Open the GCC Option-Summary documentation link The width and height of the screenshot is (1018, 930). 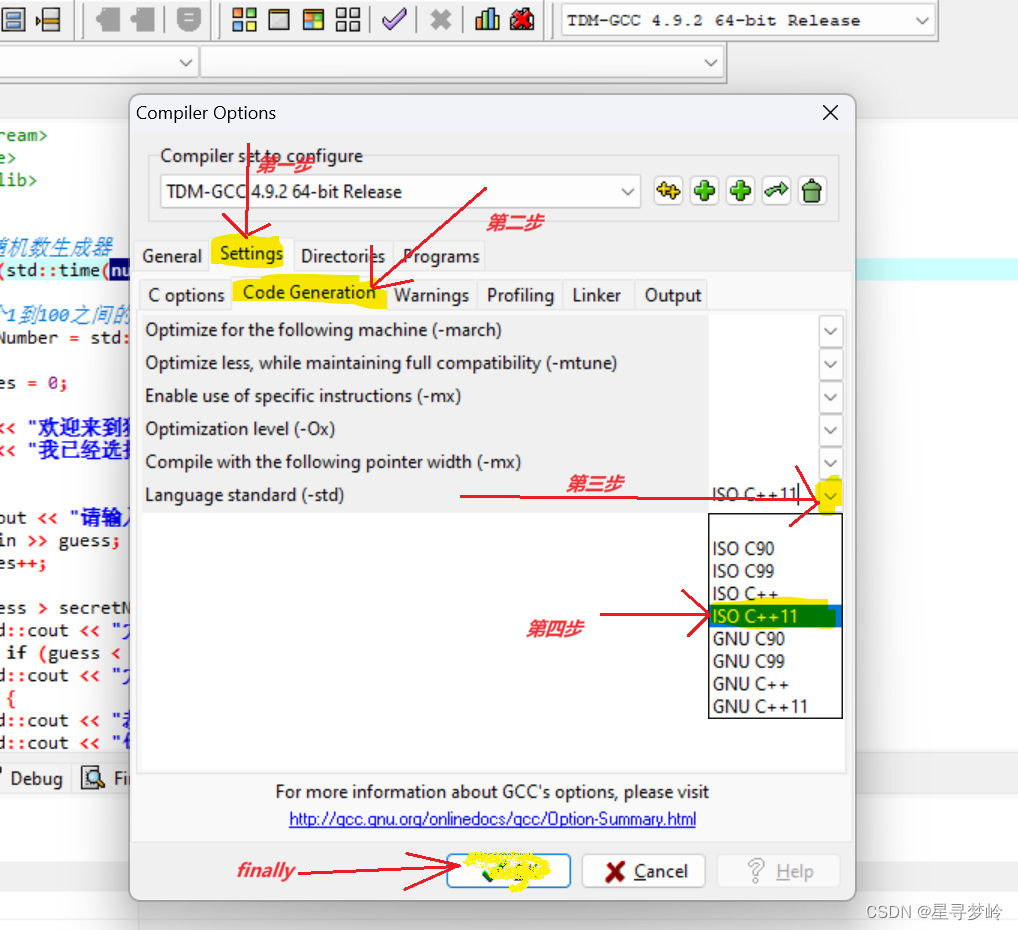[x=494, y=819]
